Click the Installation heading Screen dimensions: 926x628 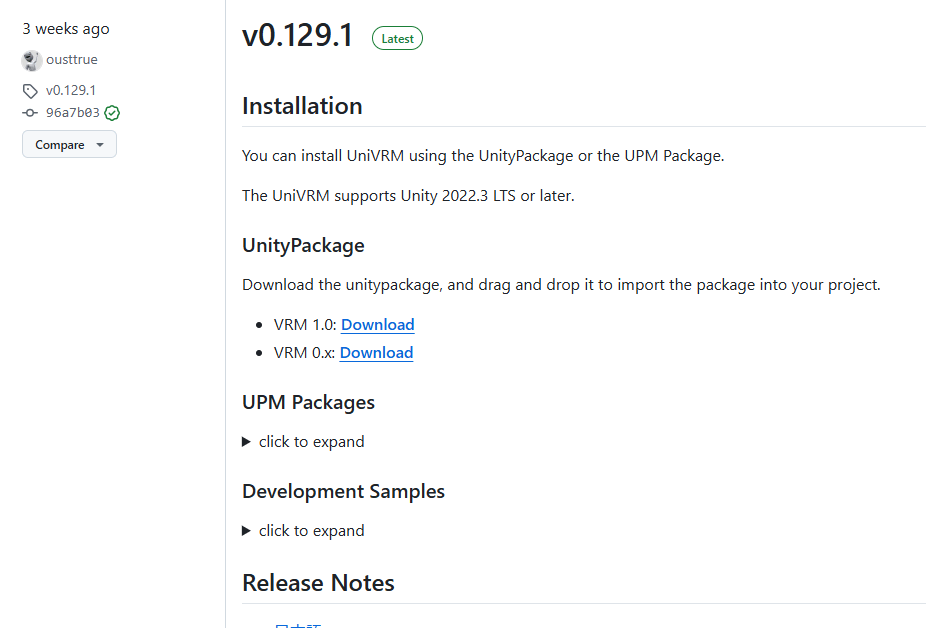click(x=302, y=106)
